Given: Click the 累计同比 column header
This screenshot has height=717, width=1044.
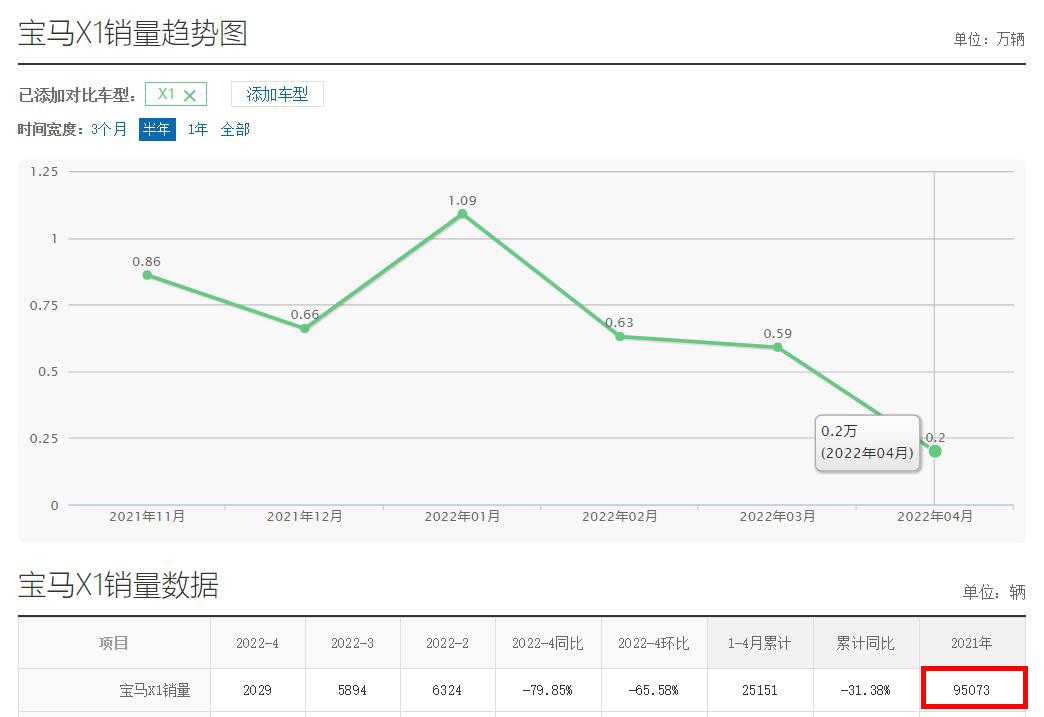Looking at the screenshot, I should 865,643.
